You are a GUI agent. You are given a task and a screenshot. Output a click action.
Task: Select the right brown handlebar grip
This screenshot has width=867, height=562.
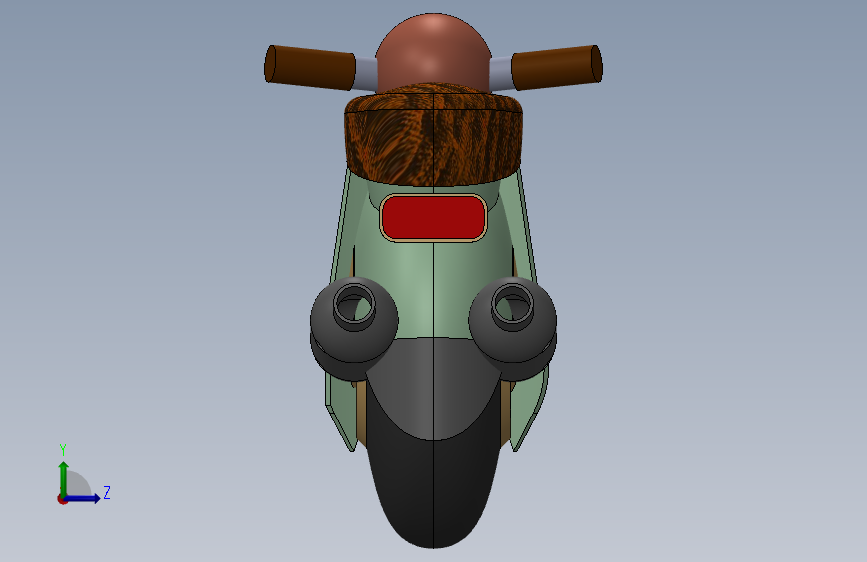point(557,67)
